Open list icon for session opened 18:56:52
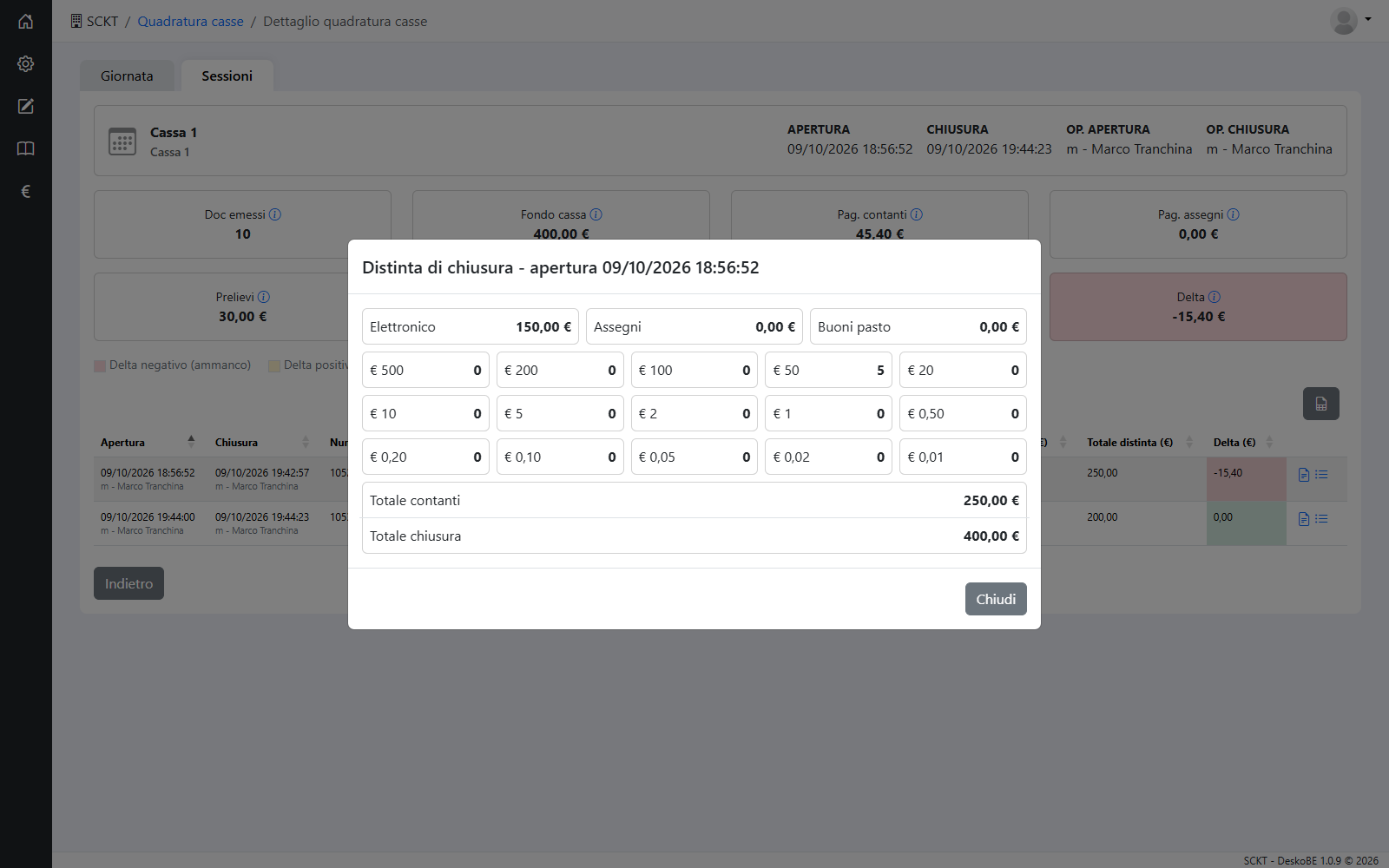 point(1321,475)
